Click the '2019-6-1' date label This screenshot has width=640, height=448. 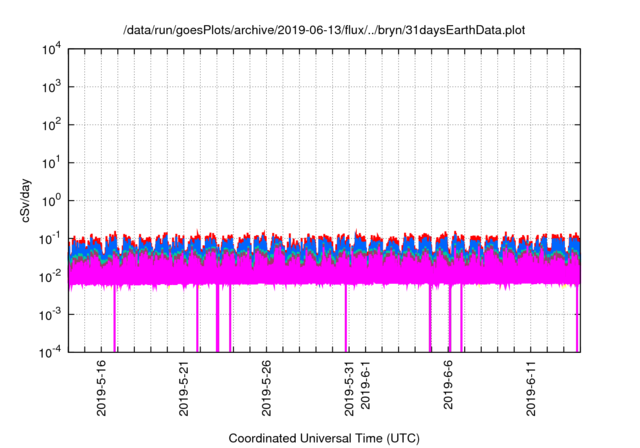(365, 385)
